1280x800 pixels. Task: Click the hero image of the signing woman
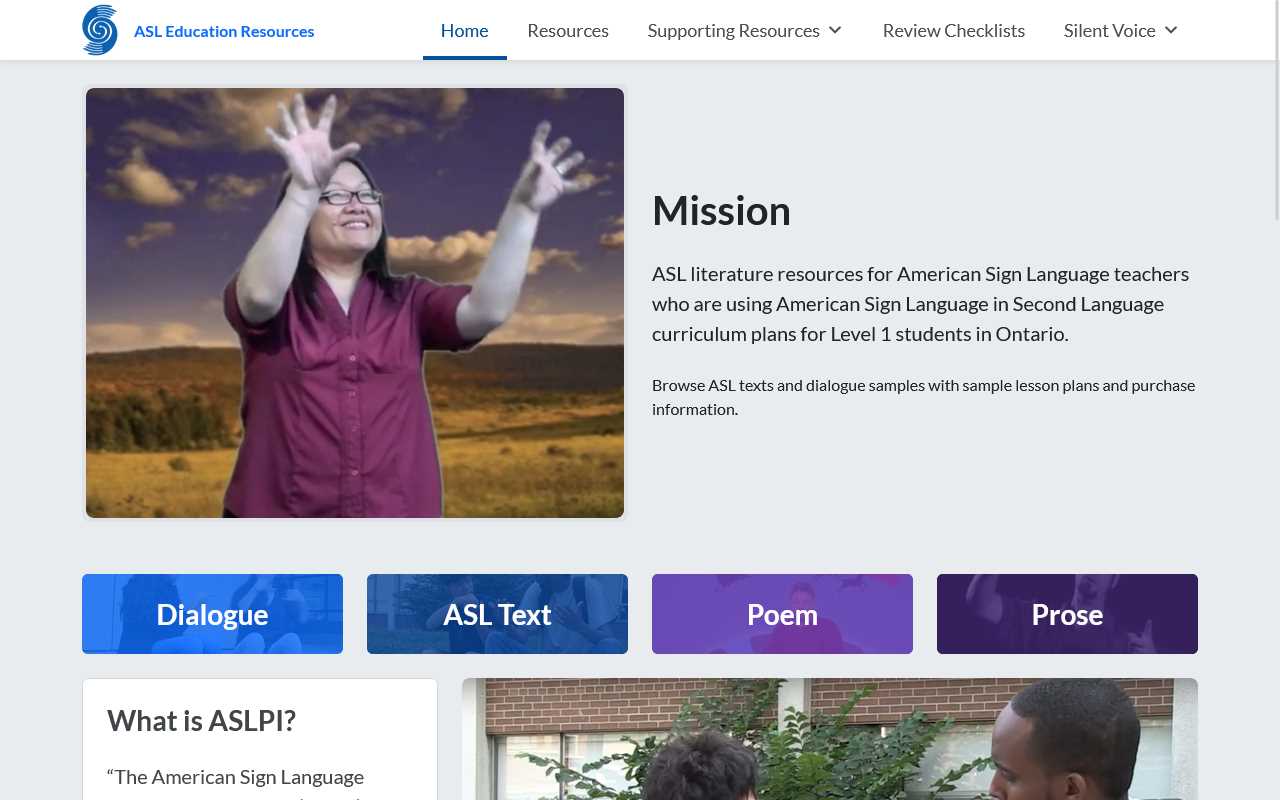click(x=354, y=303)
